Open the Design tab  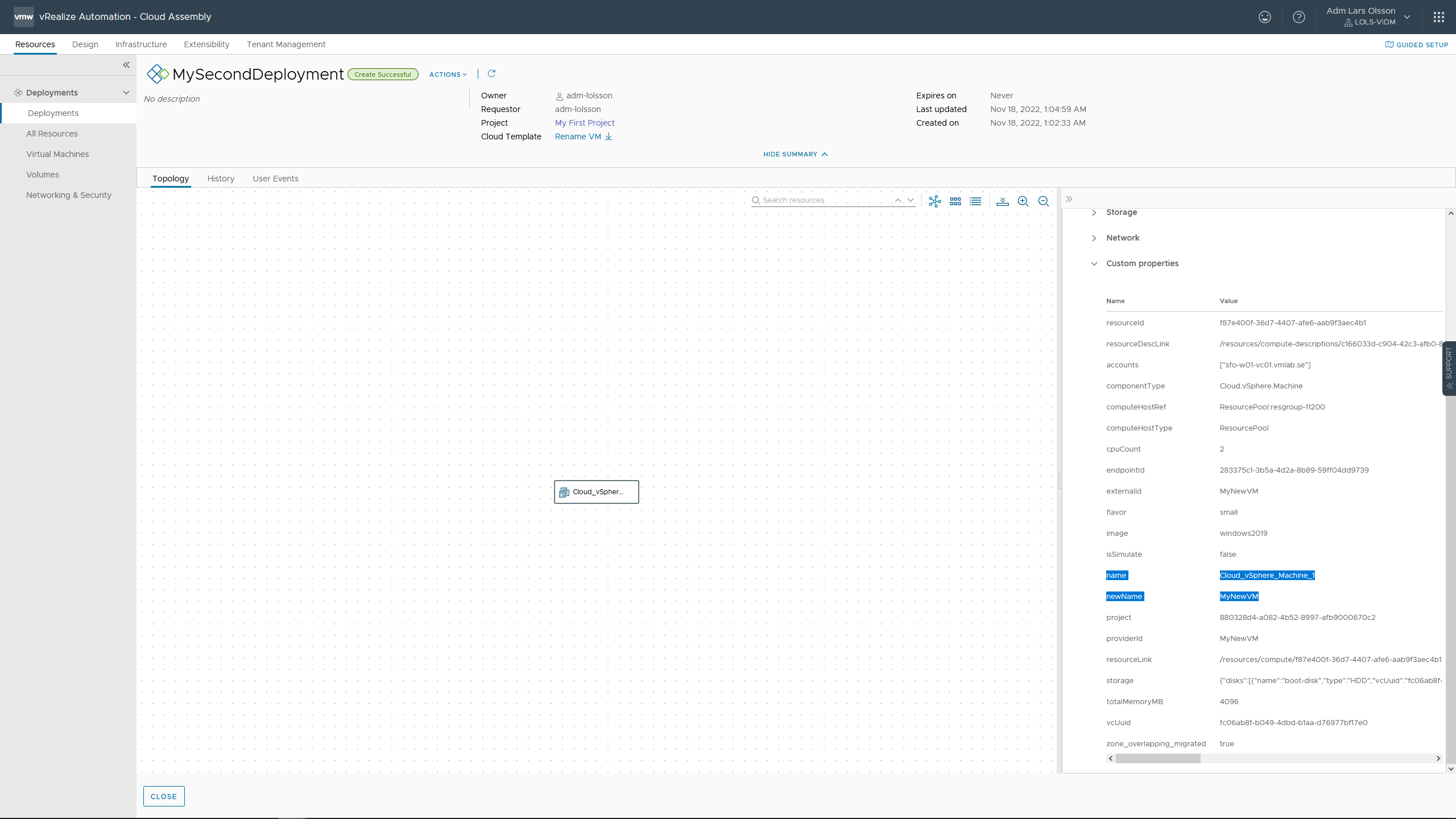85,44
